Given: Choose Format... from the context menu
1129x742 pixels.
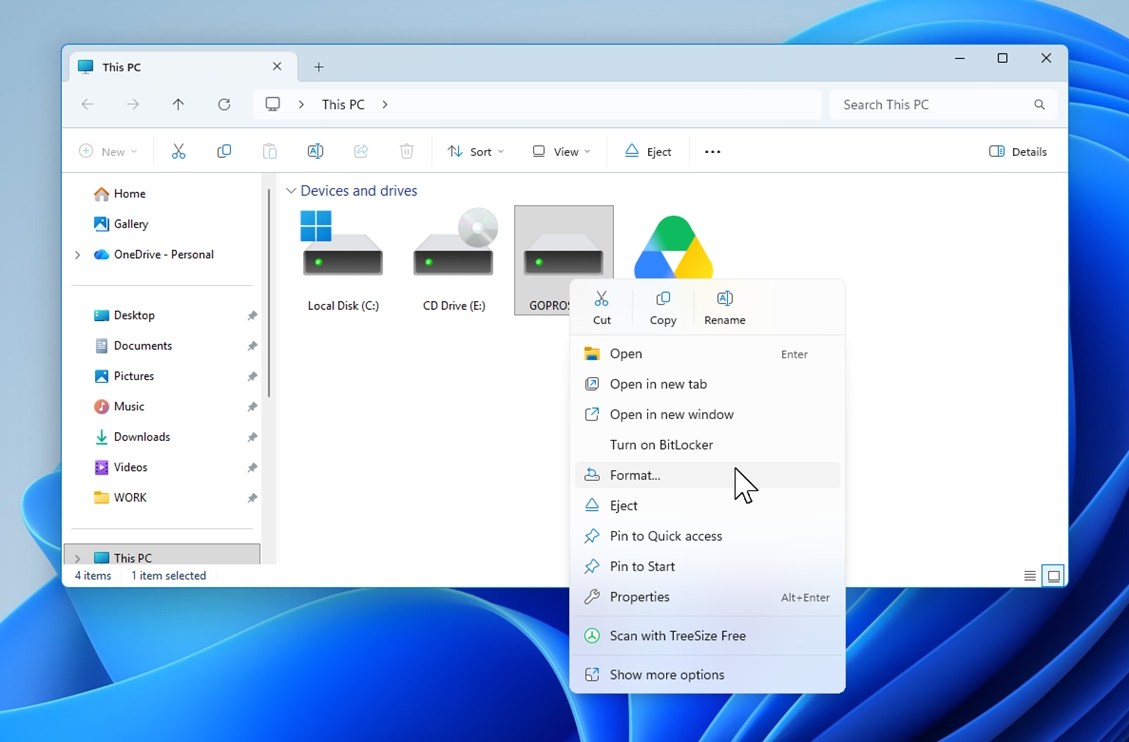Looking at the screenshot, I should coord(707,475).
